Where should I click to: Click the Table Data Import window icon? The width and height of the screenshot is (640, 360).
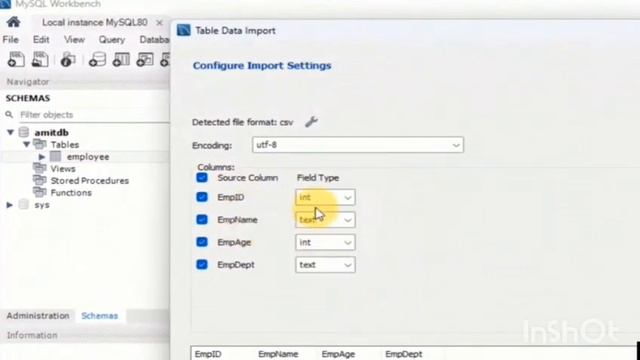coord(184,30)
